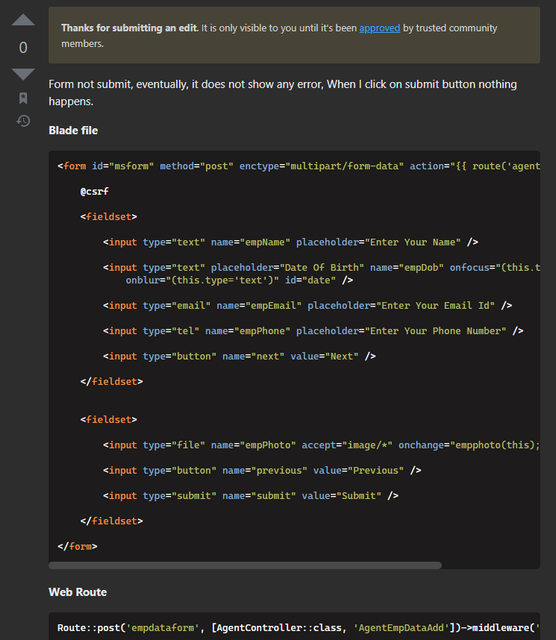Click the Web Route heading
The height and width of the screenshot is (640, 556).
(78, 592)
